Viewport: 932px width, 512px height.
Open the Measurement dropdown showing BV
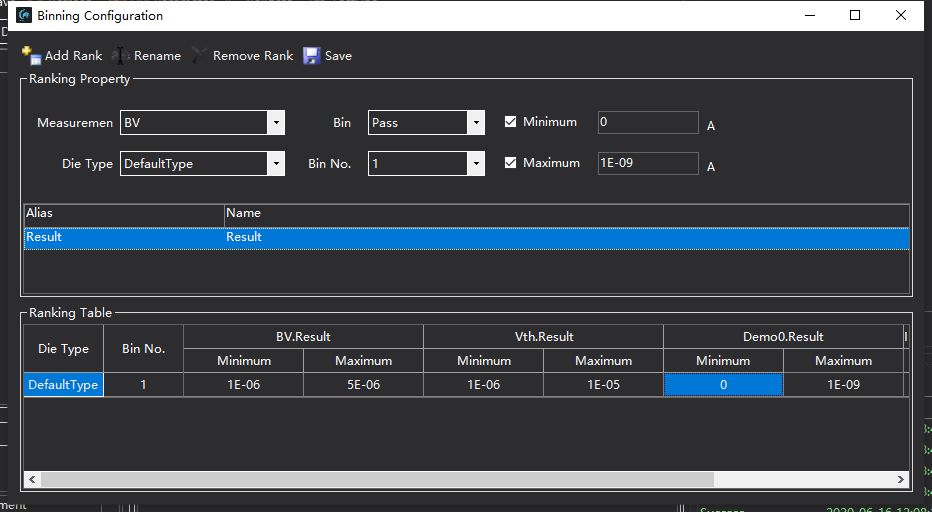[275, 123]
